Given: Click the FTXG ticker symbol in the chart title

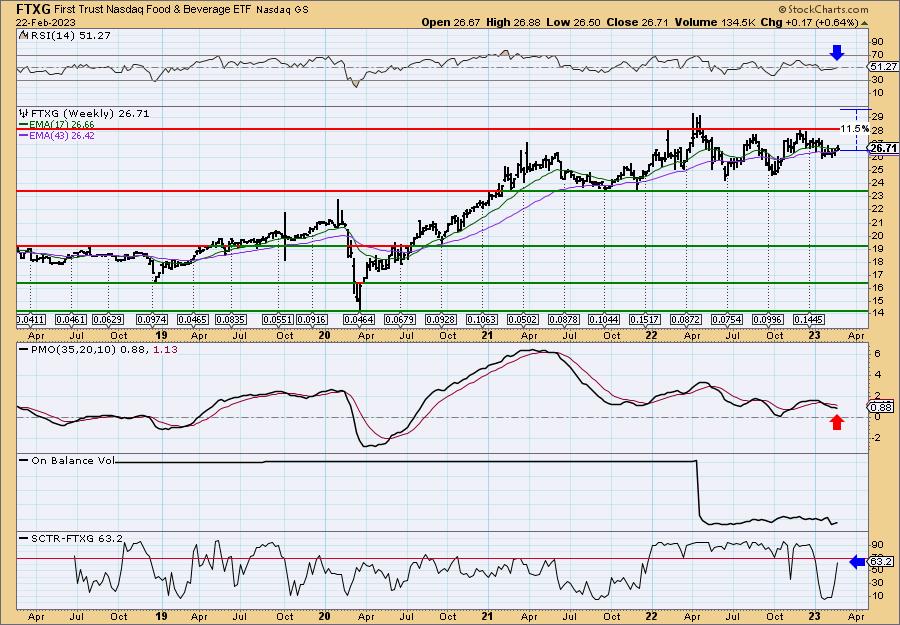Looking at the screenshot, I should pos(33,9).
